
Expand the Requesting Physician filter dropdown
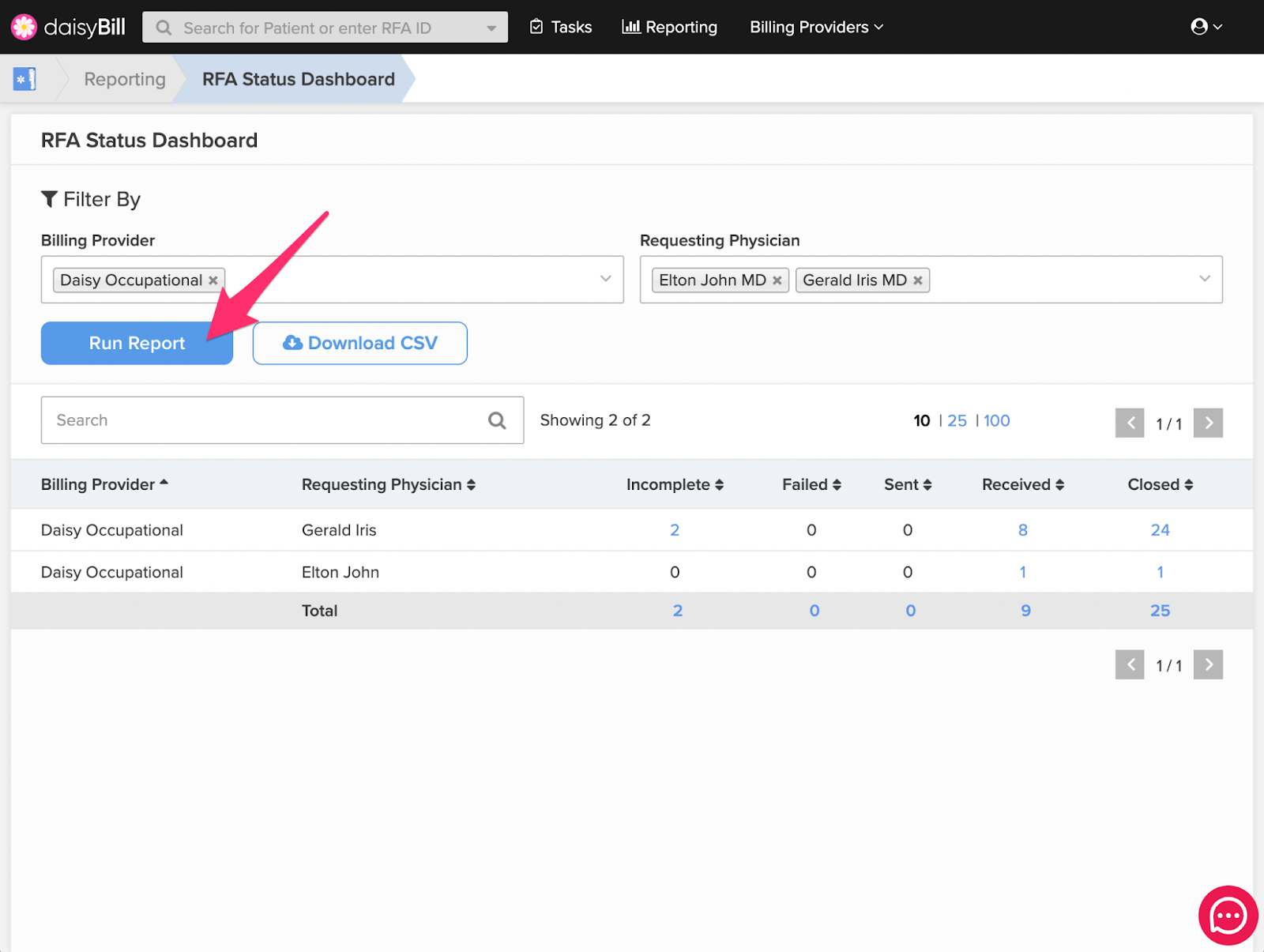[1205, 279]
